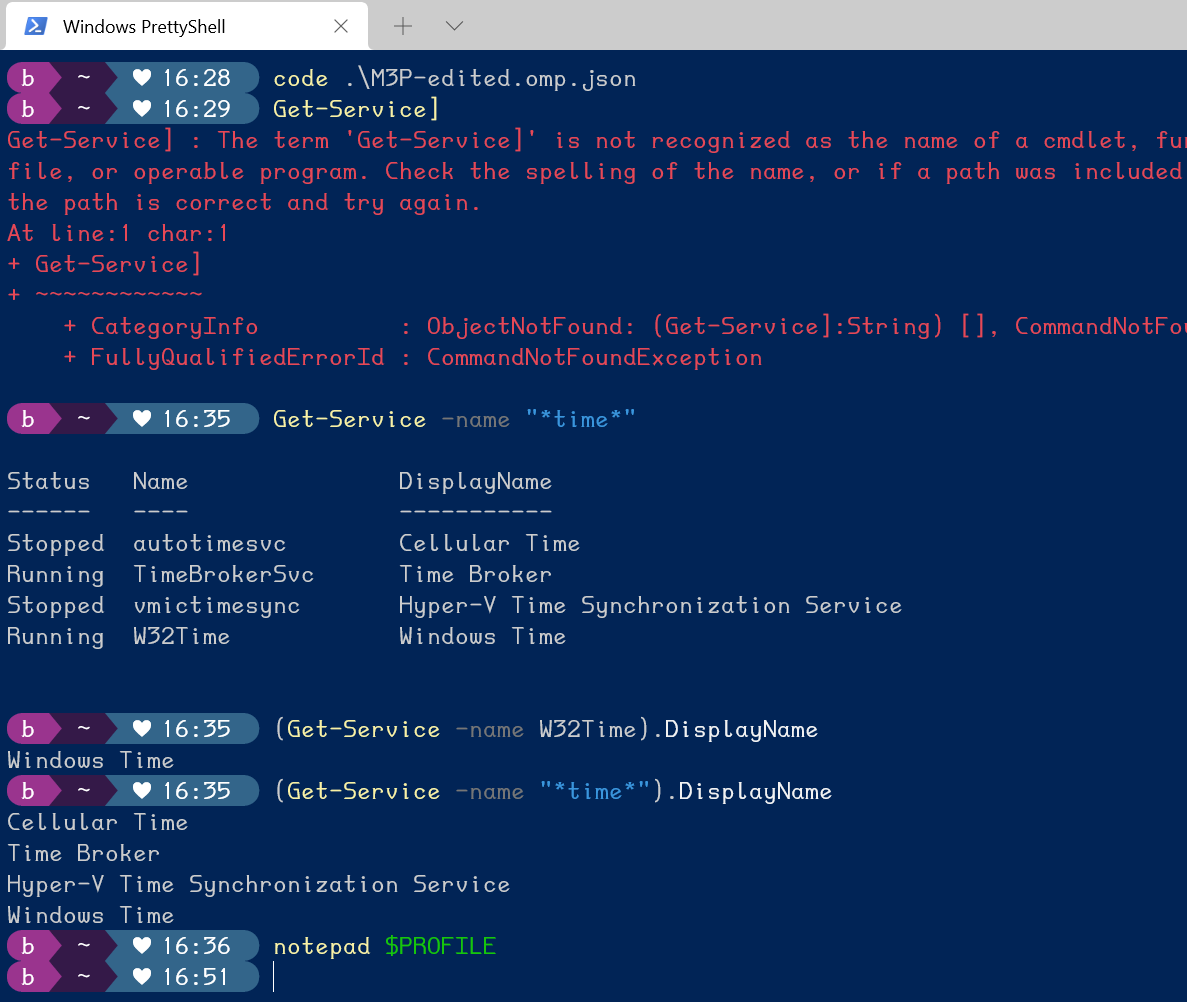Expand the profiles dropdown chevron
The image size is (1187, 1002).
454,26
